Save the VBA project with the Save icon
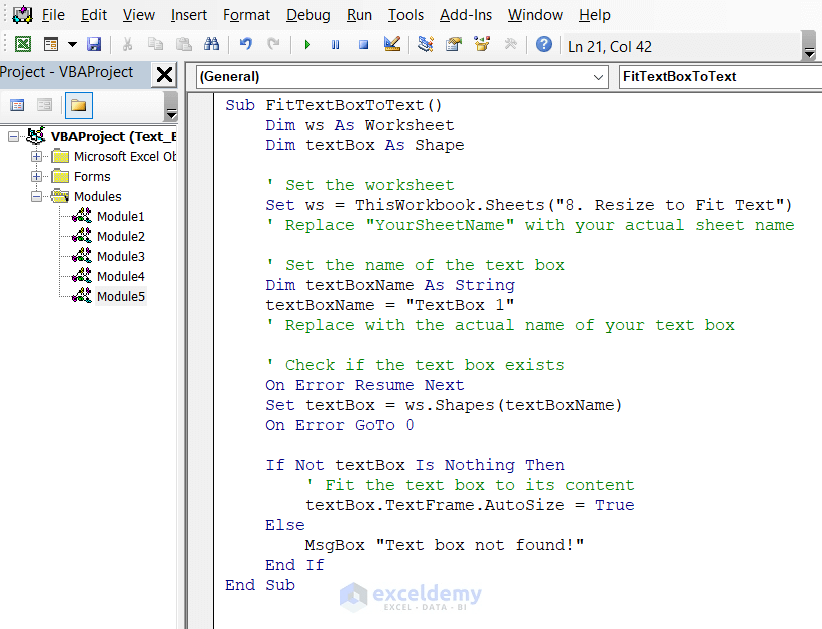This screenshot has height=629, width=822. [93, 44]
